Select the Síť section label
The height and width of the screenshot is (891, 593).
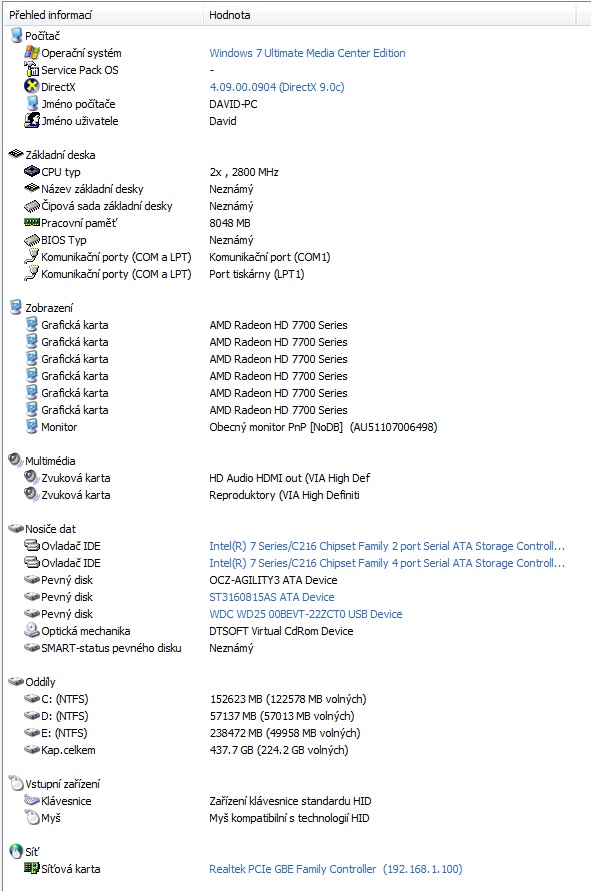point(32,852)
